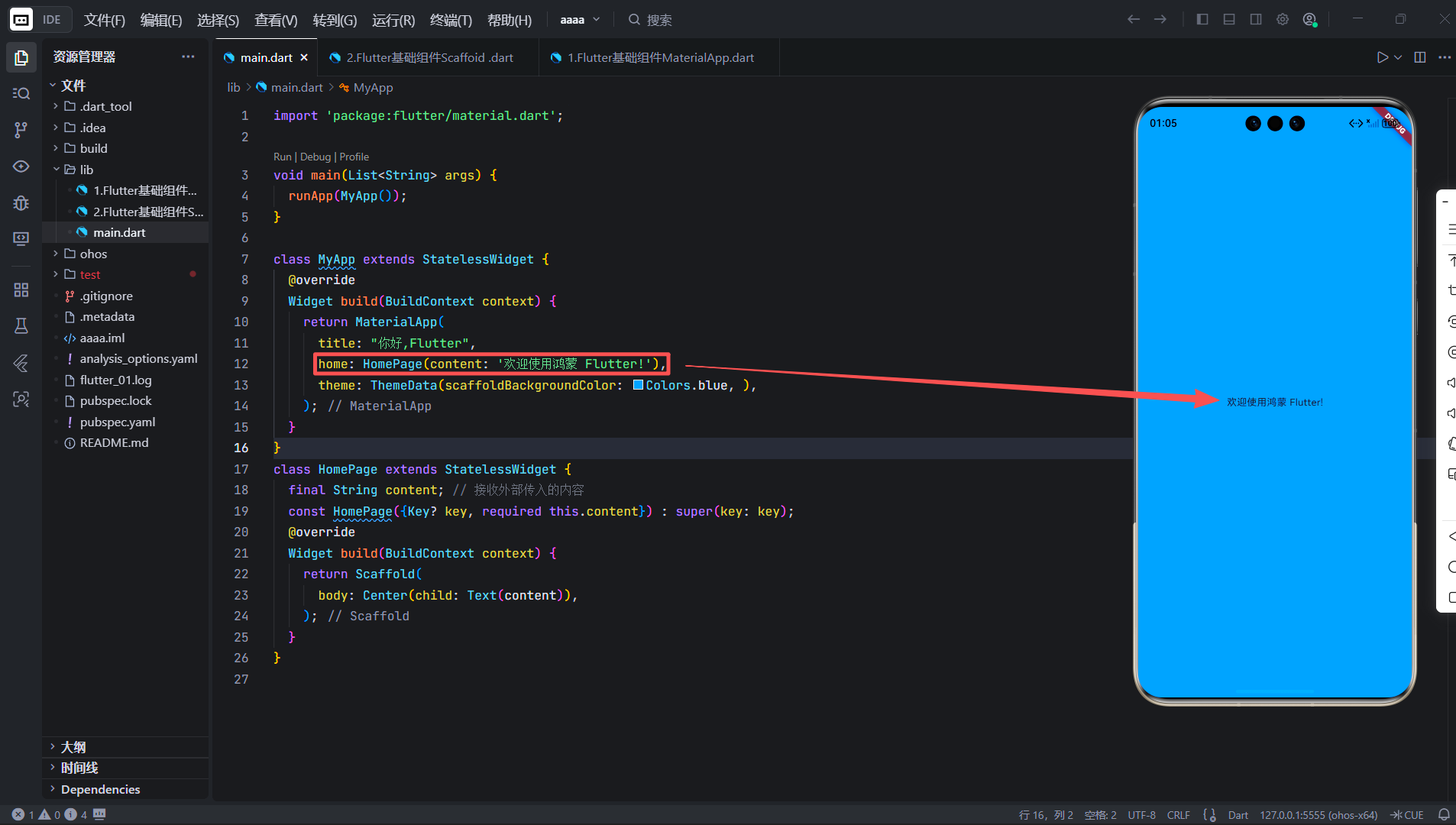1456x825 pixels.
Task: Click the device 127.0.0.1:5555 status entry
Action: [x=1318, y=815]
